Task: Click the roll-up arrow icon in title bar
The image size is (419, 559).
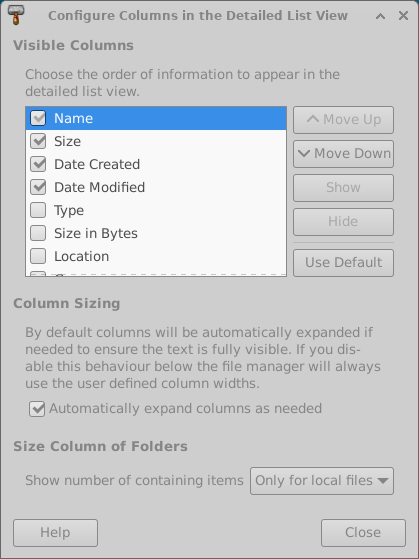Action: (x=380, y=16)
